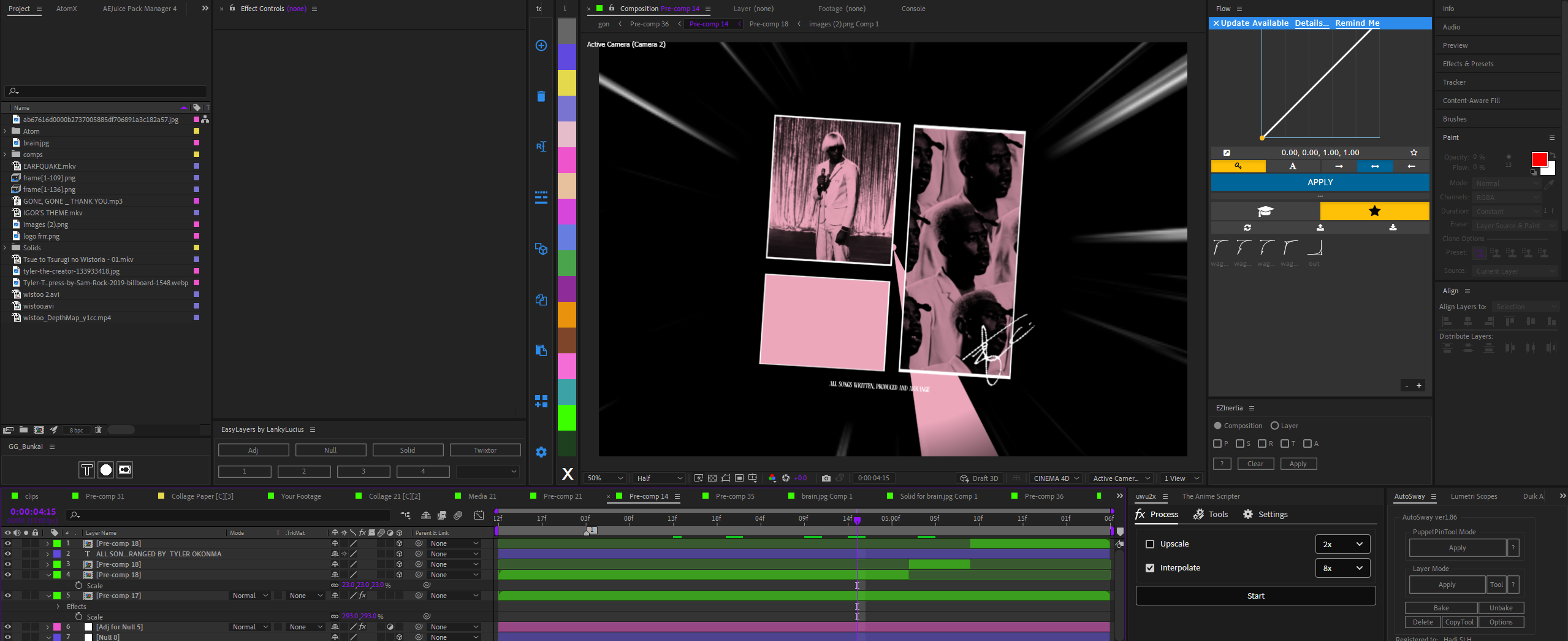1568x641 pixels.
Task: Open show channel color management icon
Action: 772,478
